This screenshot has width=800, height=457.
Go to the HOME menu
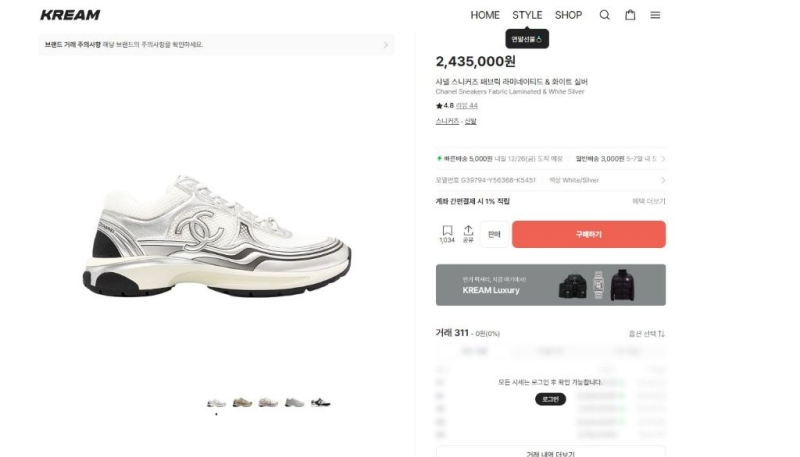pyautogui.click(x=485, y=15)
